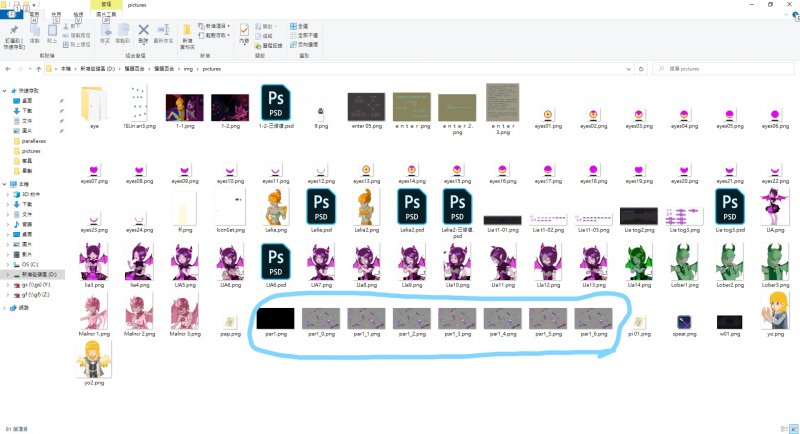Select the eye folder
800x434 pixels.
click(94, 104)
